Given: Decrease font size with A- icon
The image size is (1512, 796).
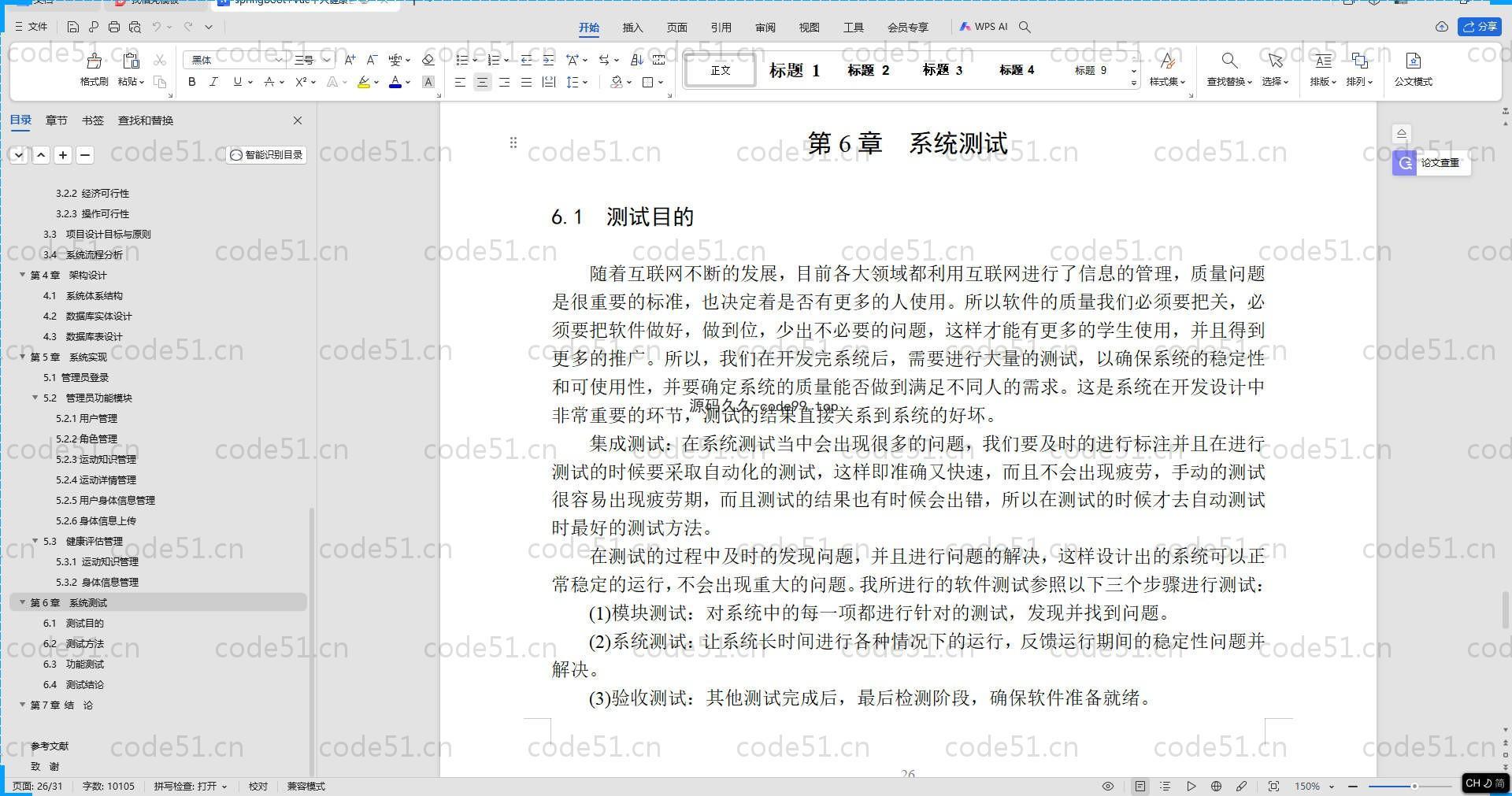Looking at the screenshot, I should point(372,60).
